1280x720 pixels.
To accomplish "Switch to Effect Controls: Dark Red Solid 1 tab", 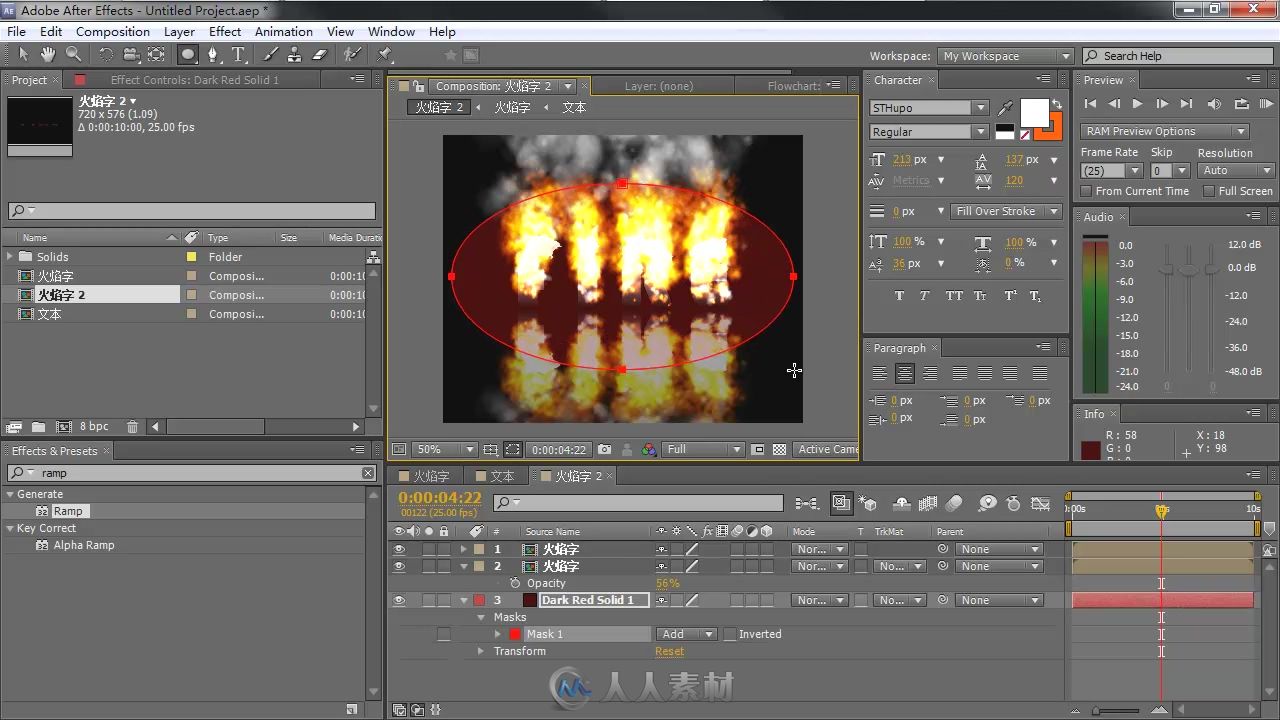I will point(195,80).
